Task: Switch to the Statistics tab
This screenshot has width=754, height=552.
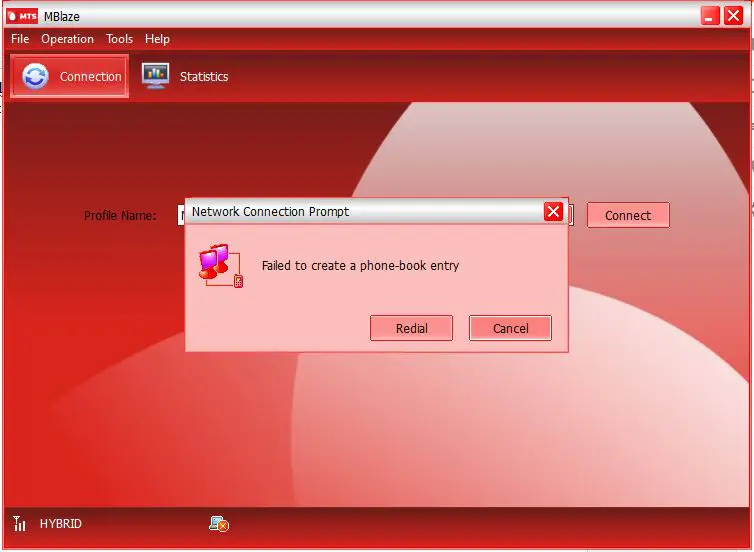Action: pos(185,76)
